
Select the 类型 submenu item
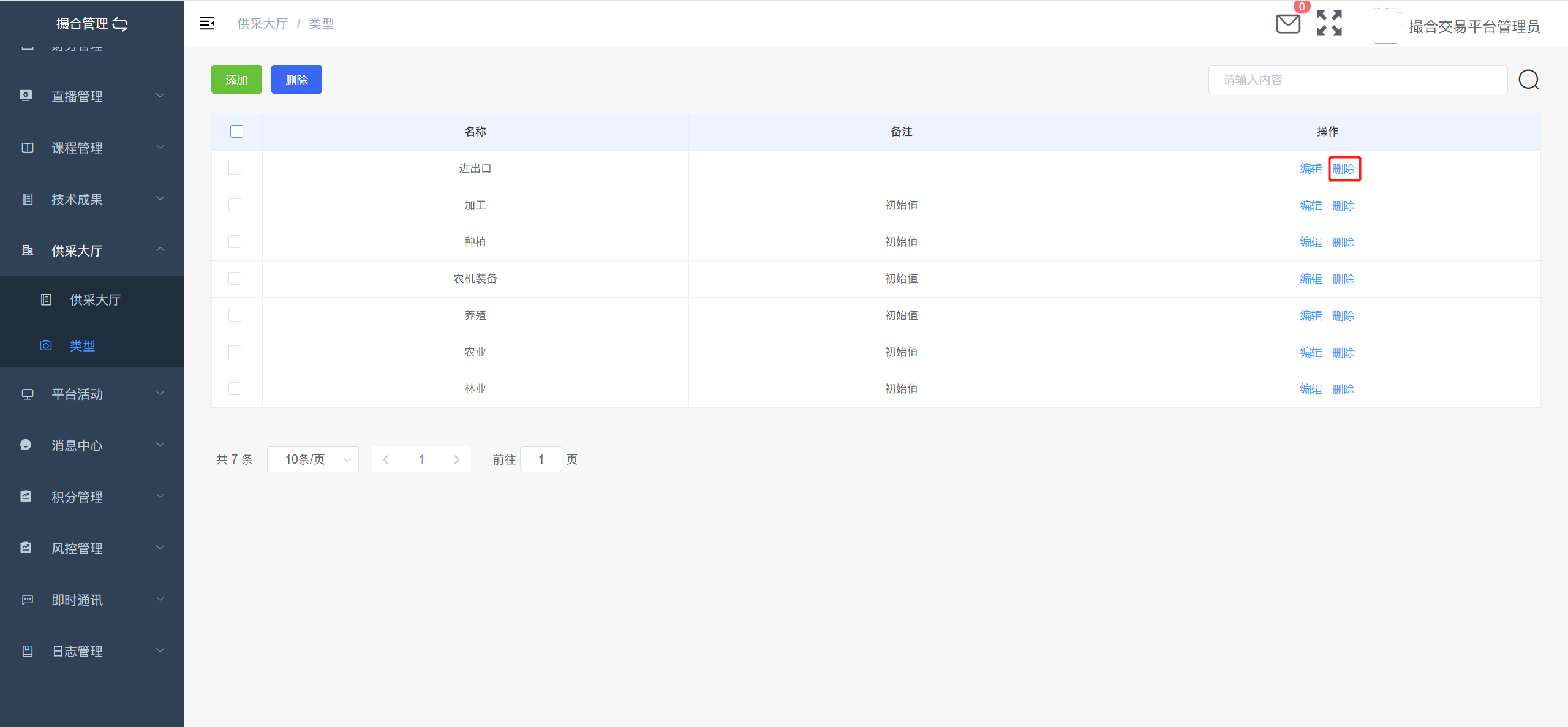tap(92, 345)
